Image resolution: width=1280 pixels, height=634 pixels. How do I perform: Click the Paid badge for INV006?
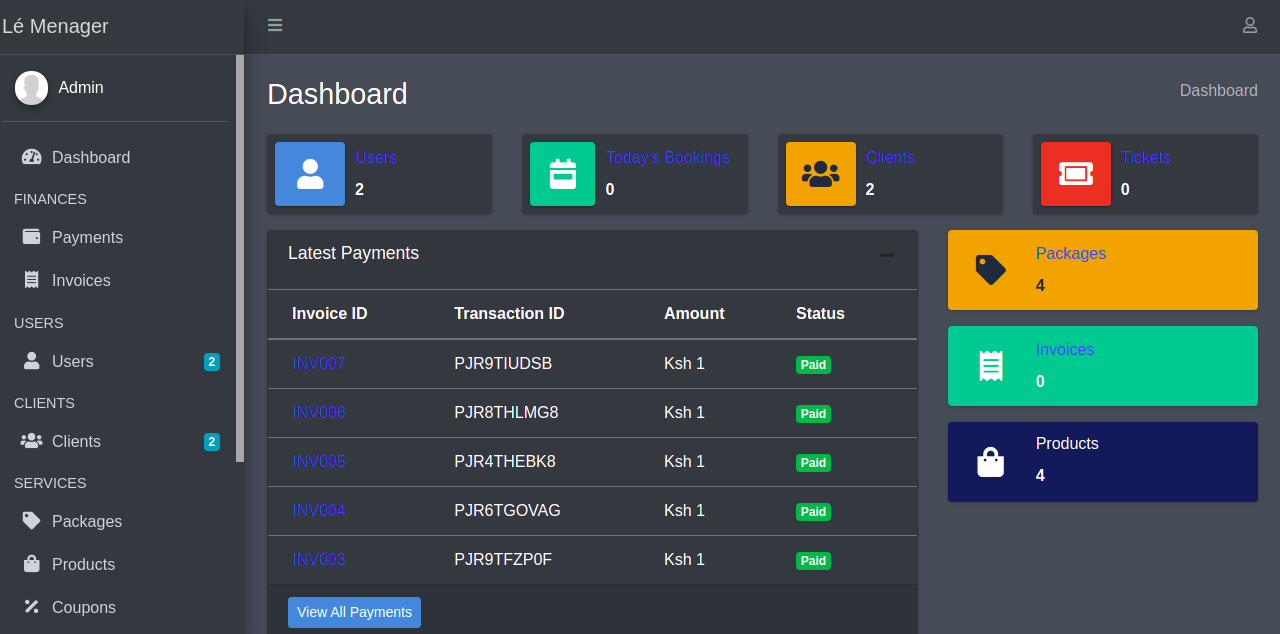[x=813, y=414]
